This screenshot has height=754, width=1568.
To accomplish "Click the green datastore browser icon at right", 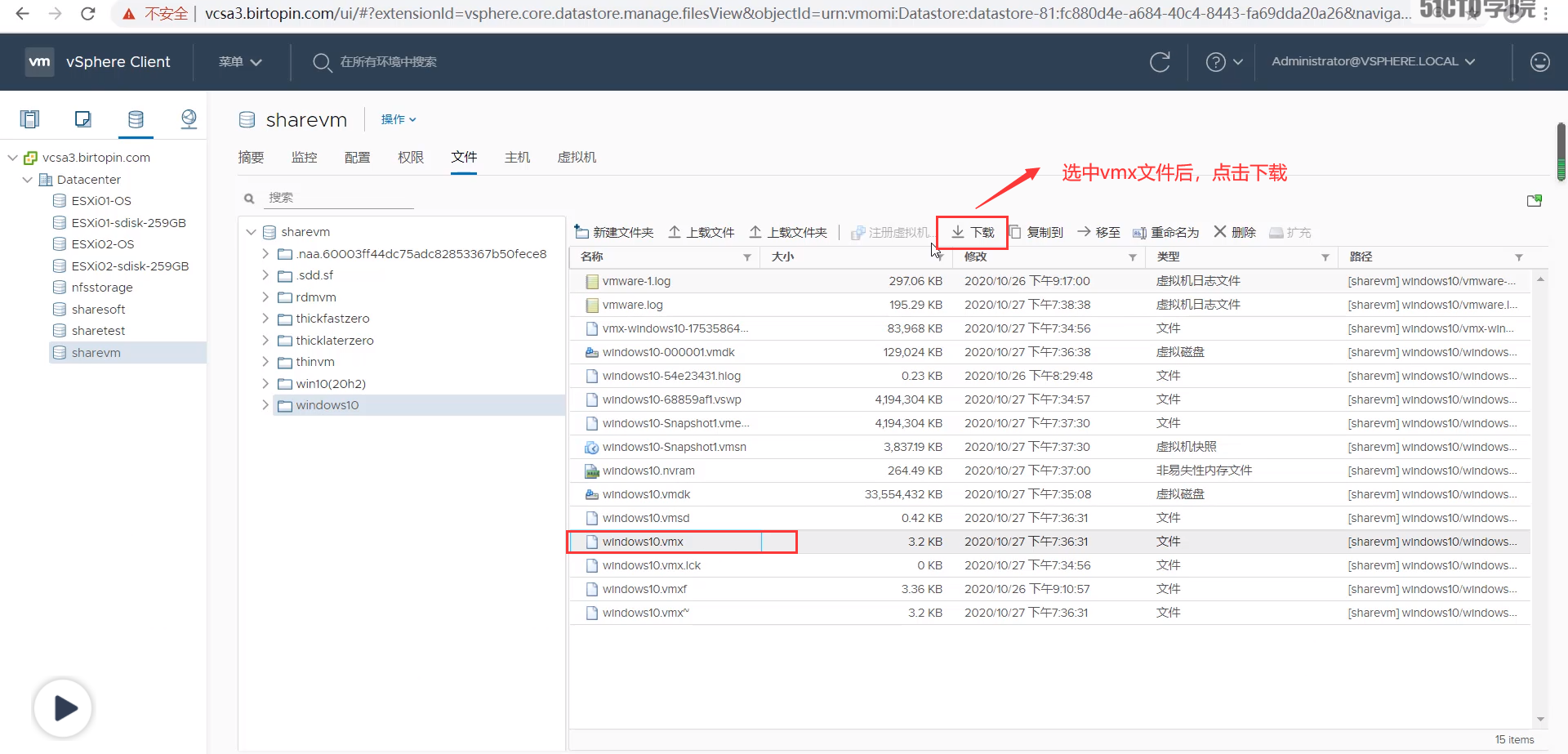I will tap(1535, 200).
